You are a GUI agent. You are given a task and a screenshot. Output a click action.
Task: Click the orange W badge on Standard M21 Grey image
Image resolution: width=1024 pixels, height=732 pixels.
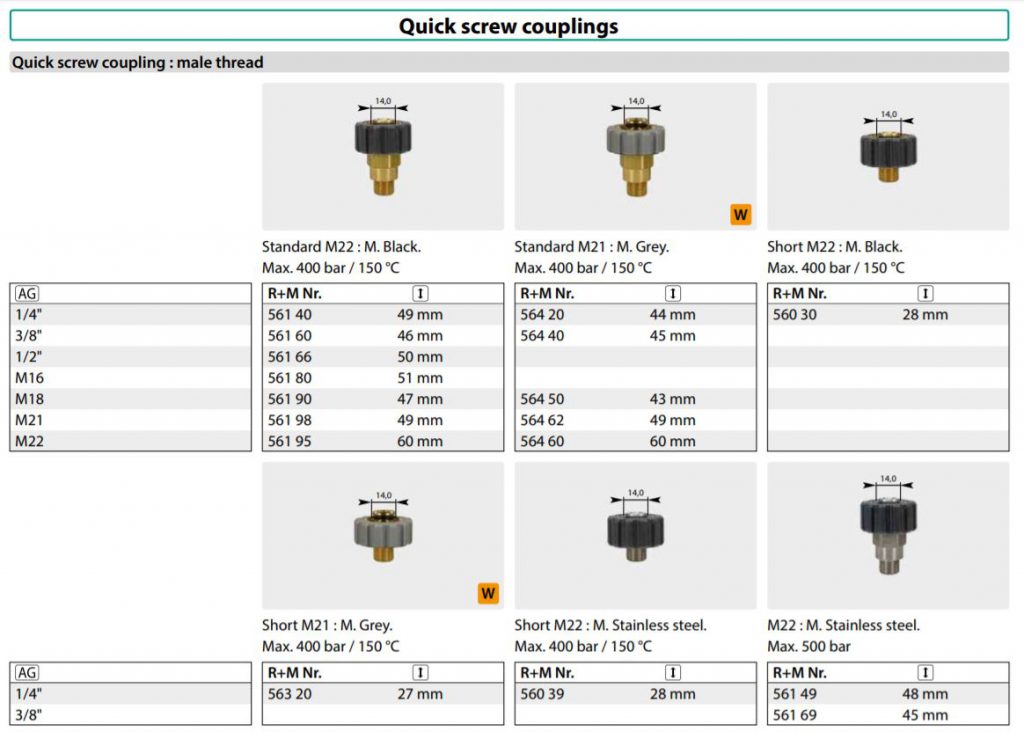(740, 214)
